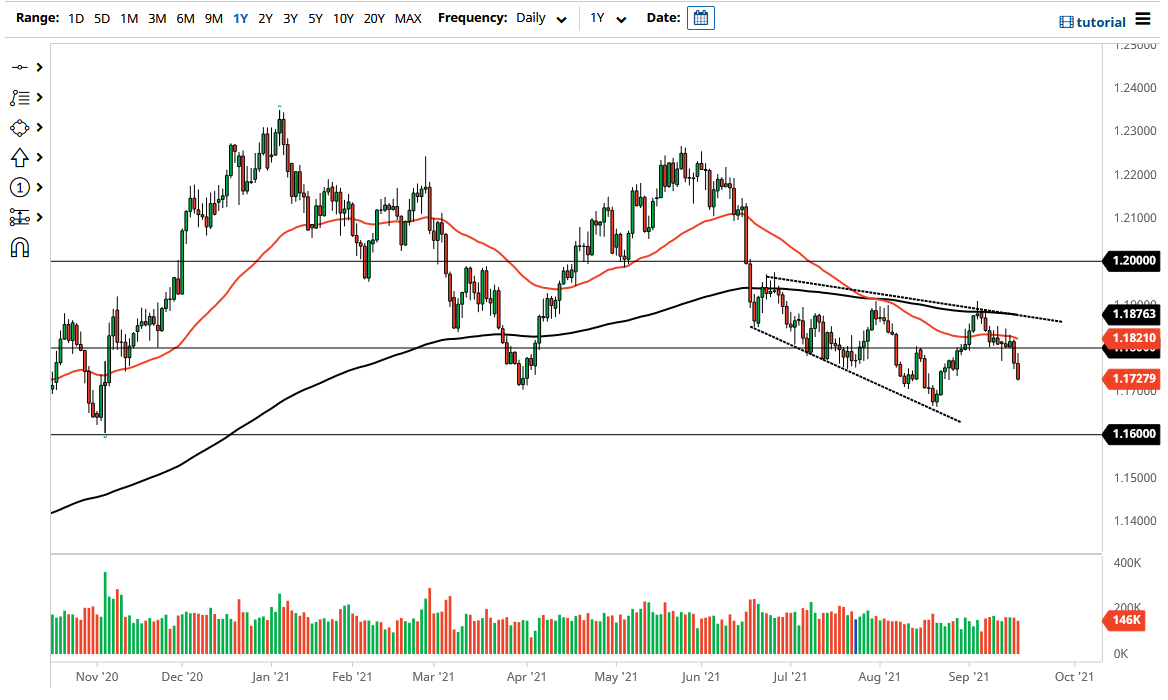Set range to 1D
The height and width of the screenshot is (700, 1168).
(76, 18)
